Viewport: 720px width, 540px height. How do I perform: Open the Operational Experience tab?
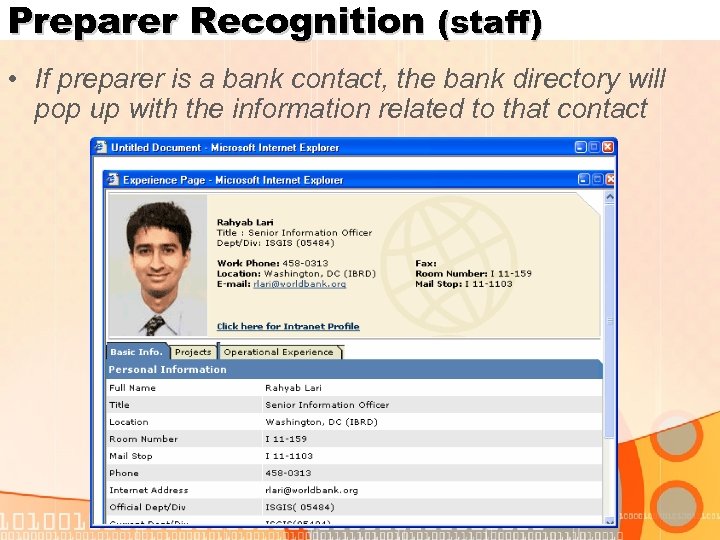click(279, 352)
